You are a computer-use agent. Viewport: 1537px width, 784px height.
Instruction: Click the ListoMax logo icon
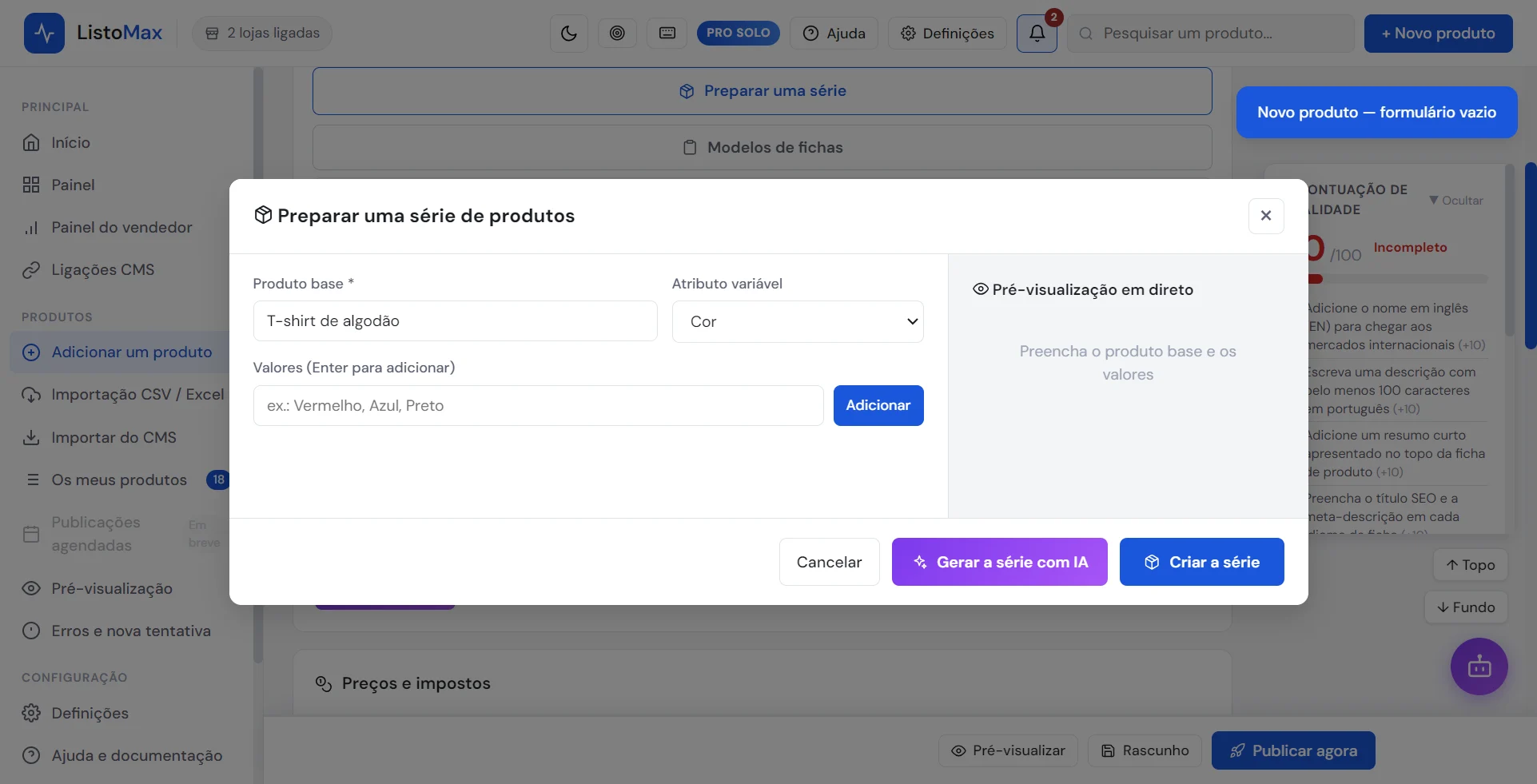point(44,34)
